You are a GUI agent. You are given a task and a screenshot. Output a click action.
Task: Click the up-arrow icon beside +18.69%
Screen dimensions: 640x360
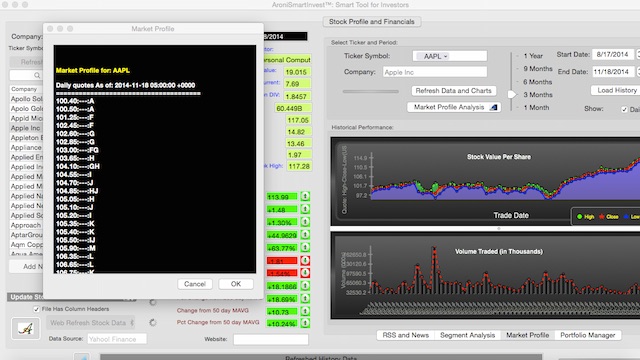click(x=305, y=299)
